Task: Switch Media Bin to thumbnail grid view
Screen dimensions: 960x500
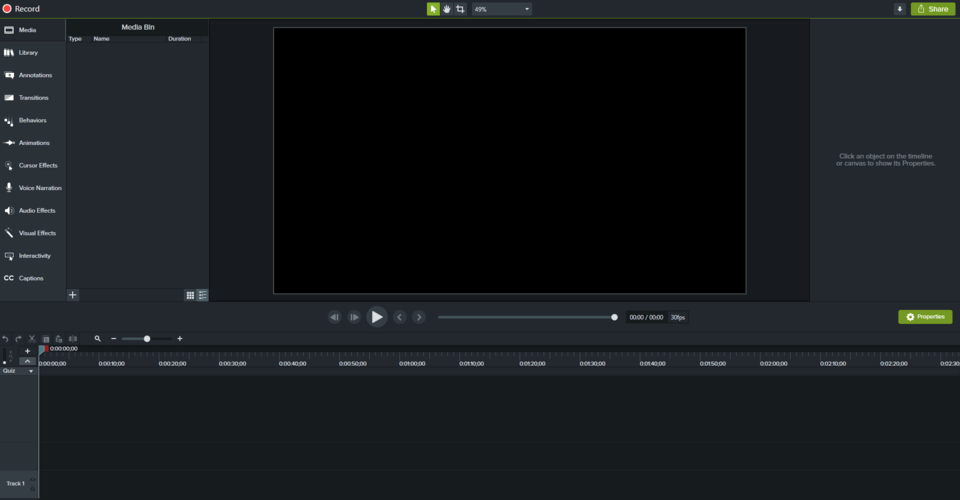Action: click(x=190, y=295)
